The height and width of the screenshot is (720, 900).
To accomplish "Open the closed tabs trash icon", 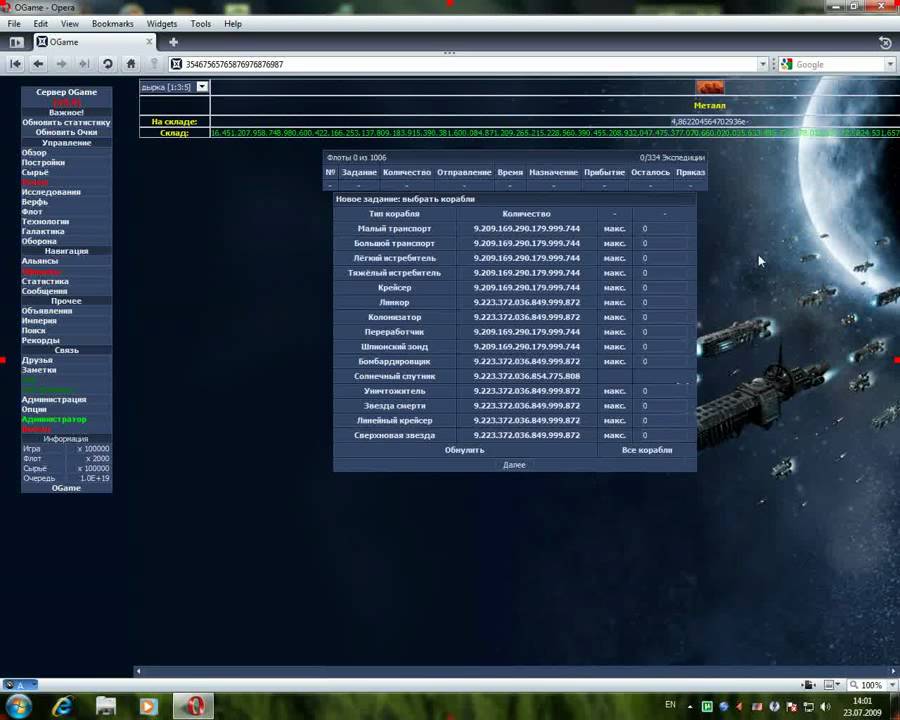I will point(885,42).
